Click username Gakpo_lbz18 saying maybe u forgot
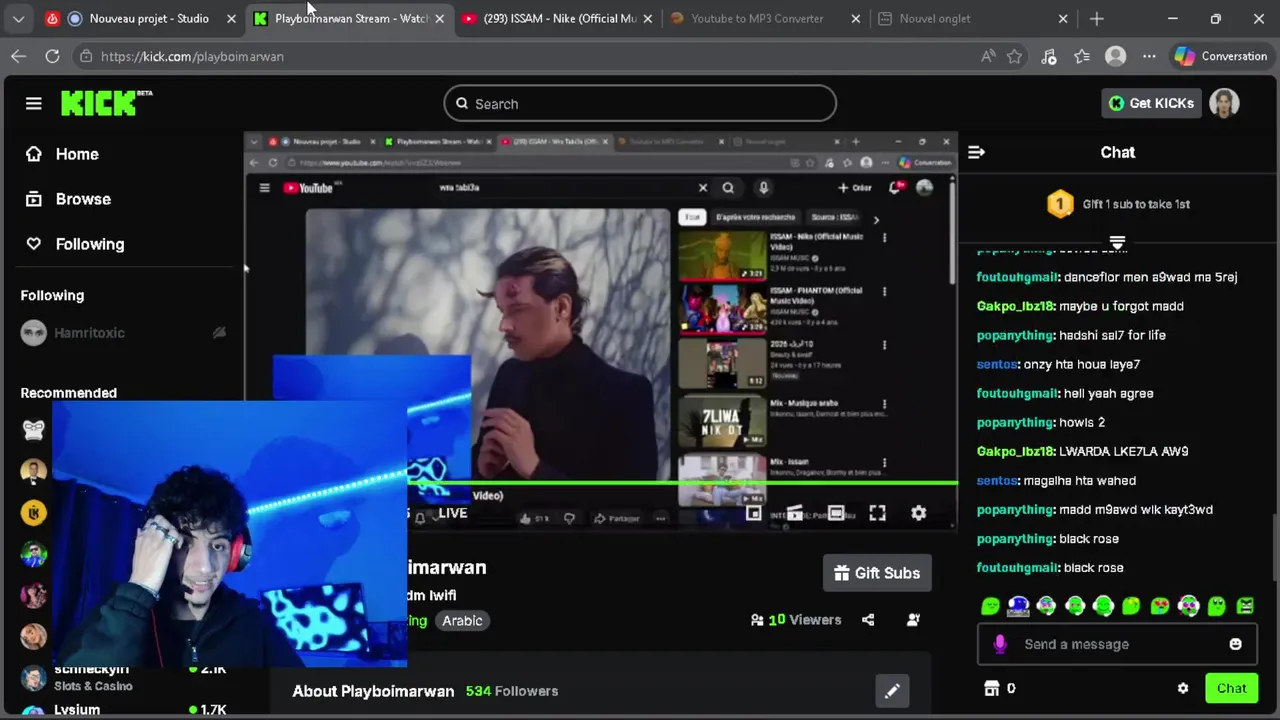The height and width of the screenshot is (720, 1280). pyautogui.click(x=1015, y=306)
